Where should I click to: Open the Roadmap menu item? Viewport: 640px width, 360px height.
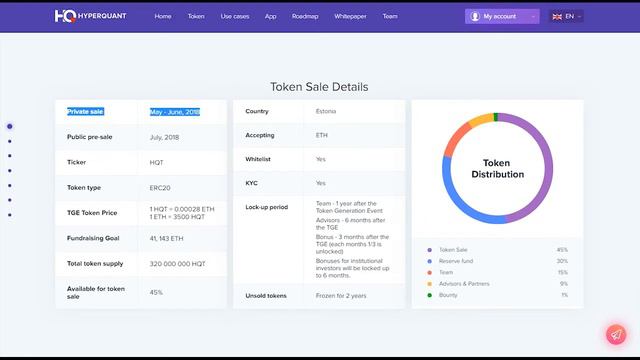click(305, 16)
